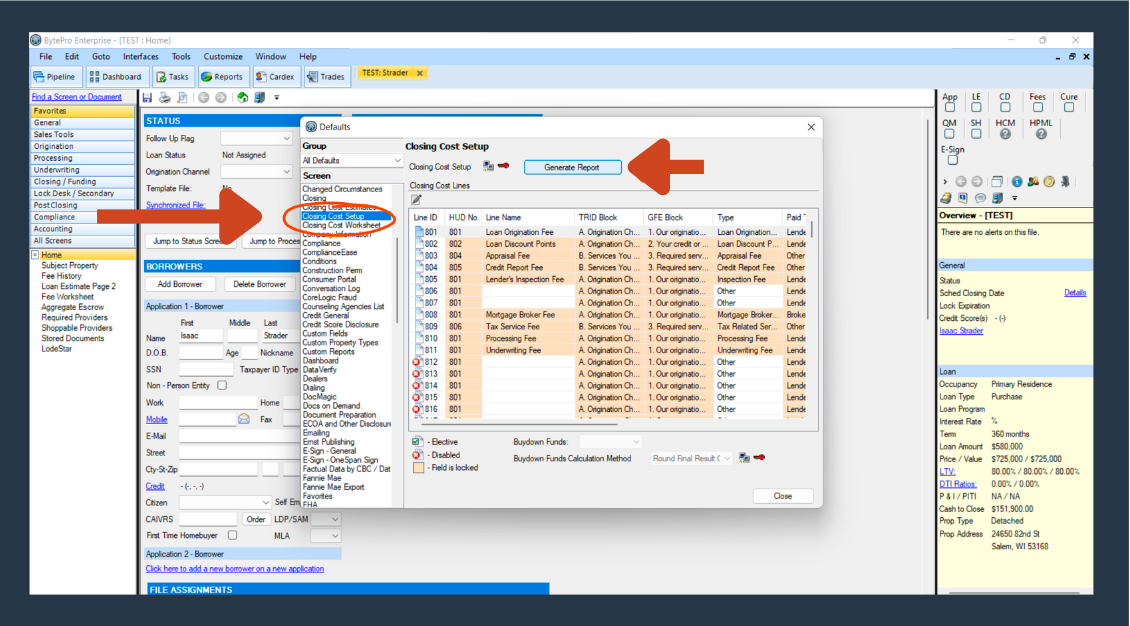1130x626 pixels.
Task: Click the blue info icon in the right panel
Action: point(1016,182)
